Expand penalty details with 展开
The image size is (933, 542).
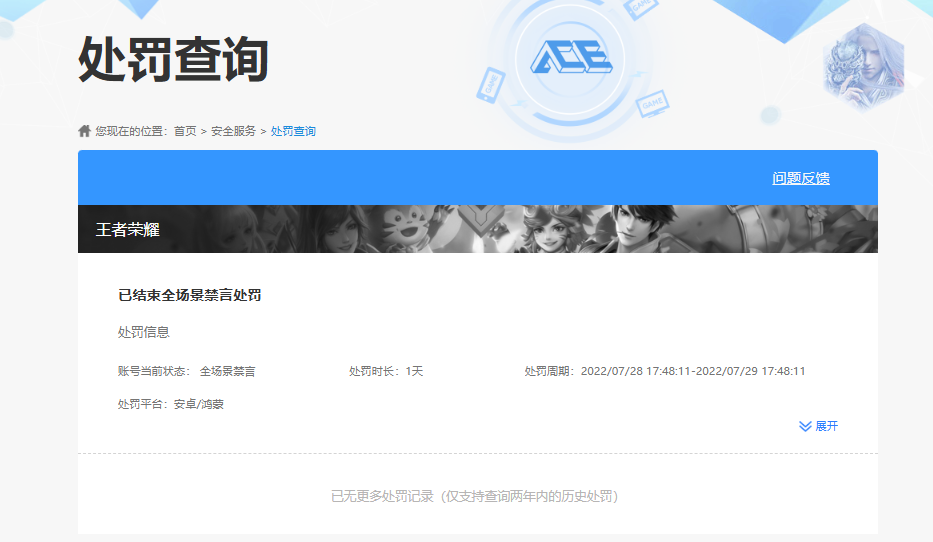pyautogui.click(x=818, y=426)
